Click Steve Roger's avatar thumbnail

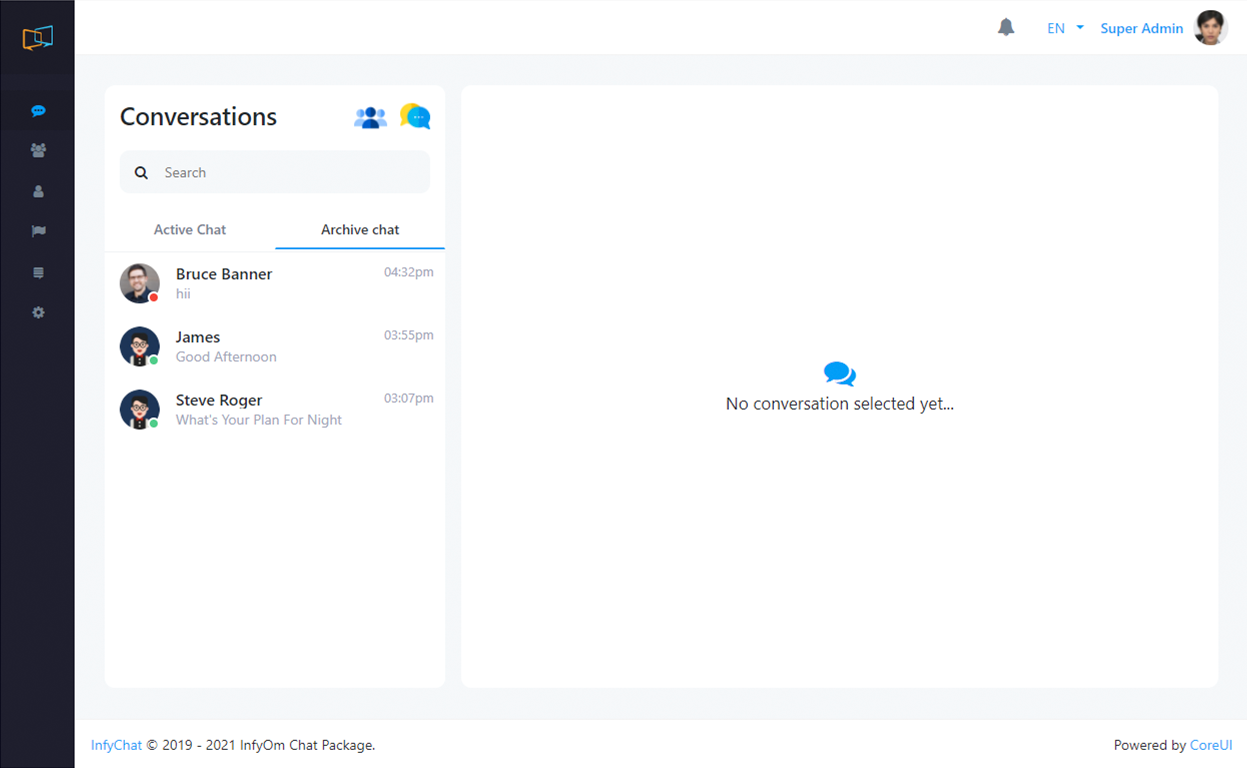coord(140,409)
